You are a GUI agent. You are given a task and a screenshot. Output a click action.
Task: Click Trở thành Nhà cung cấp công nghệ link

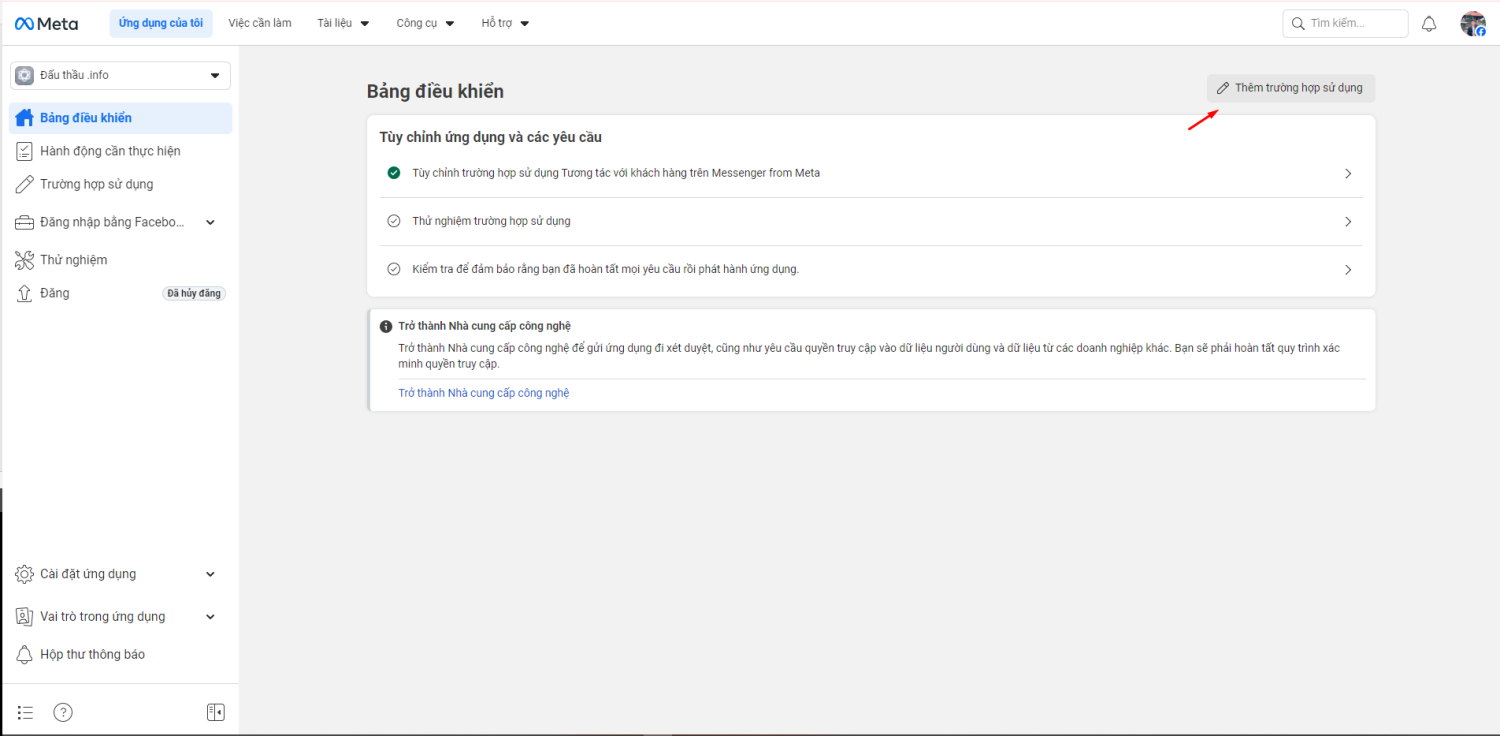pyautogui.click(x=483, y=393)
